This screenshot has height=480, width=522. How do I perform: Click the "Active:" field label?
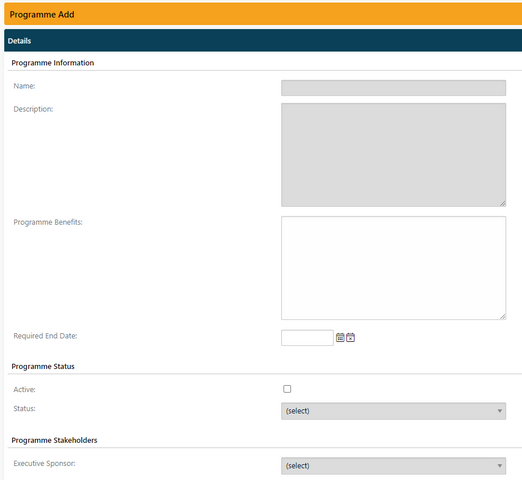pos(24,389)
